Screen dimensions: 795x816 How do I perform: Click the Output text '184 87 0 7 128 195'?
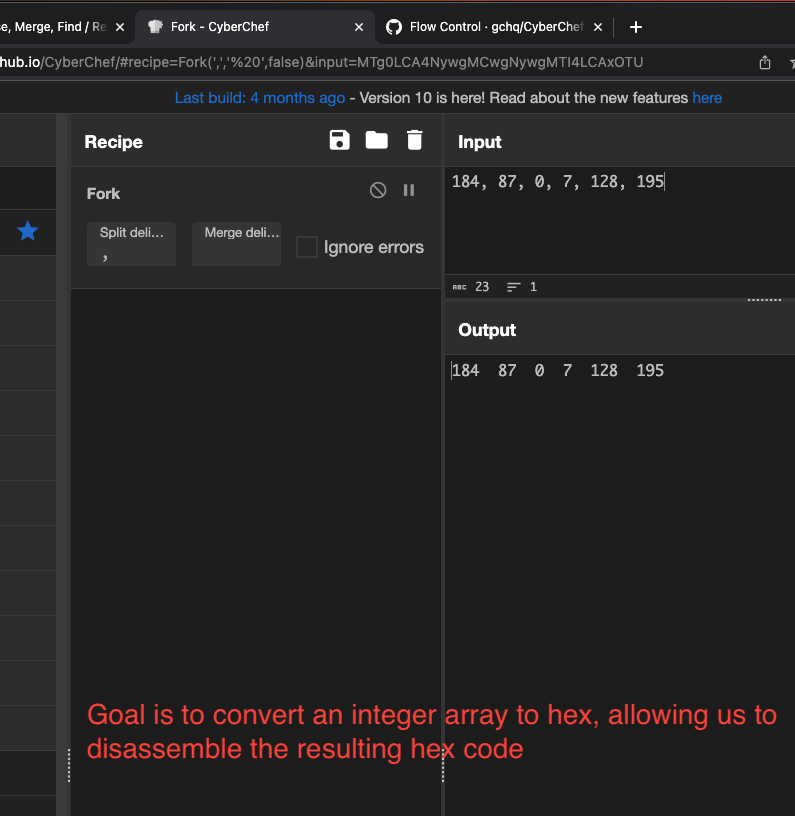558,371
